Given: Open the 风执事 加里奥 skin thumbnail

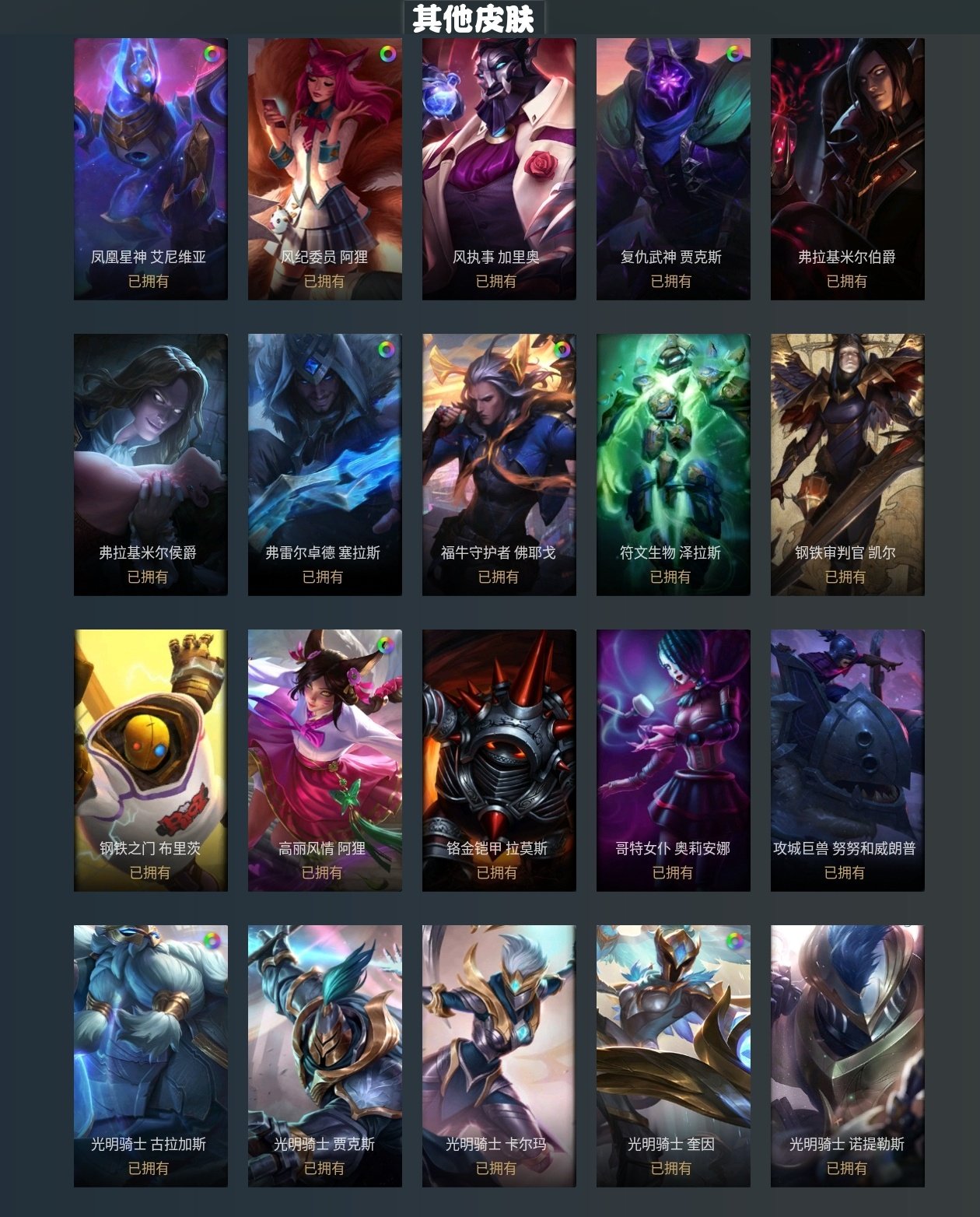Looking at the screenshot, I should [x=499, y=169].
